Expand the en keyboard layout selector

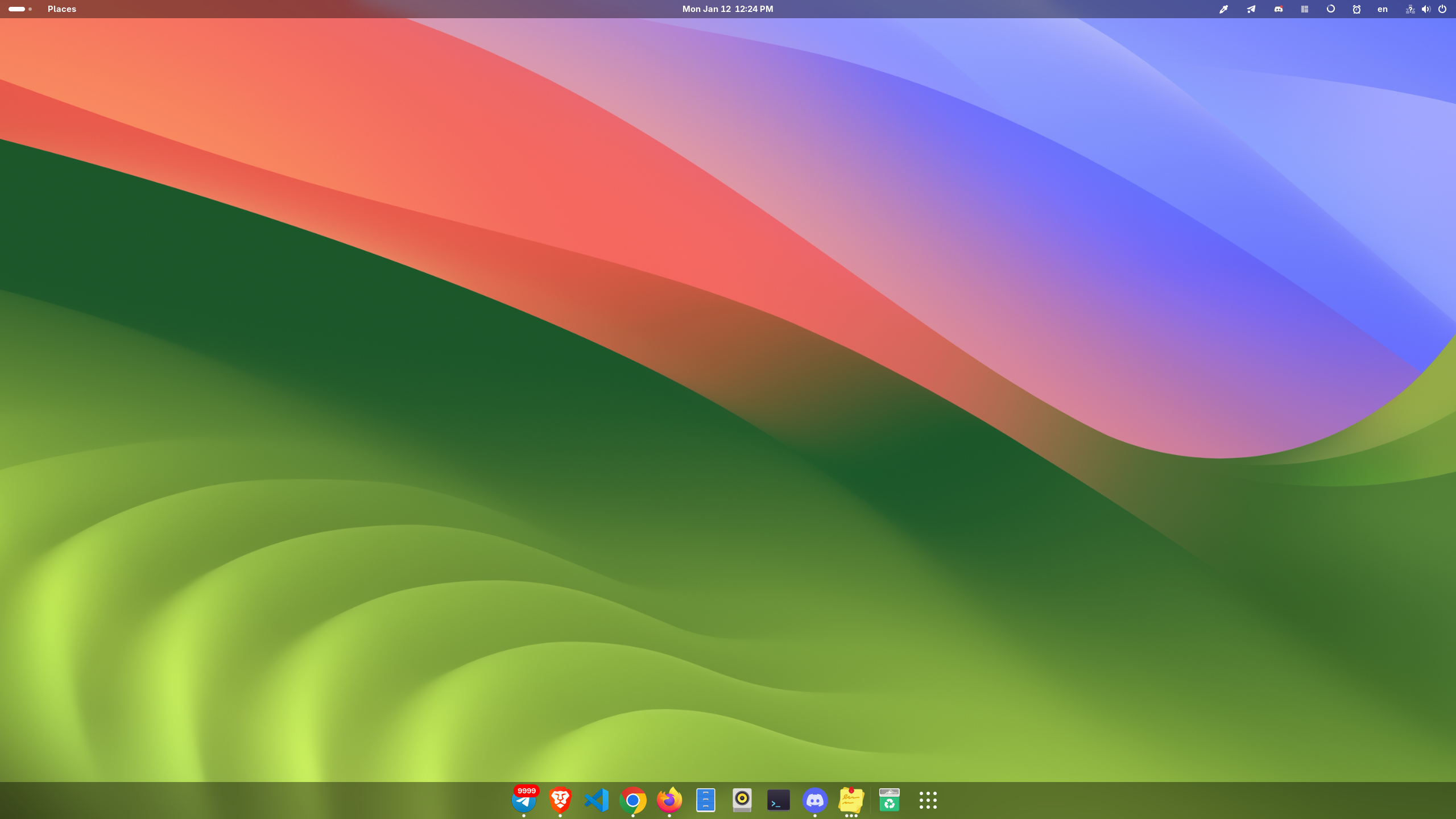1383,9
